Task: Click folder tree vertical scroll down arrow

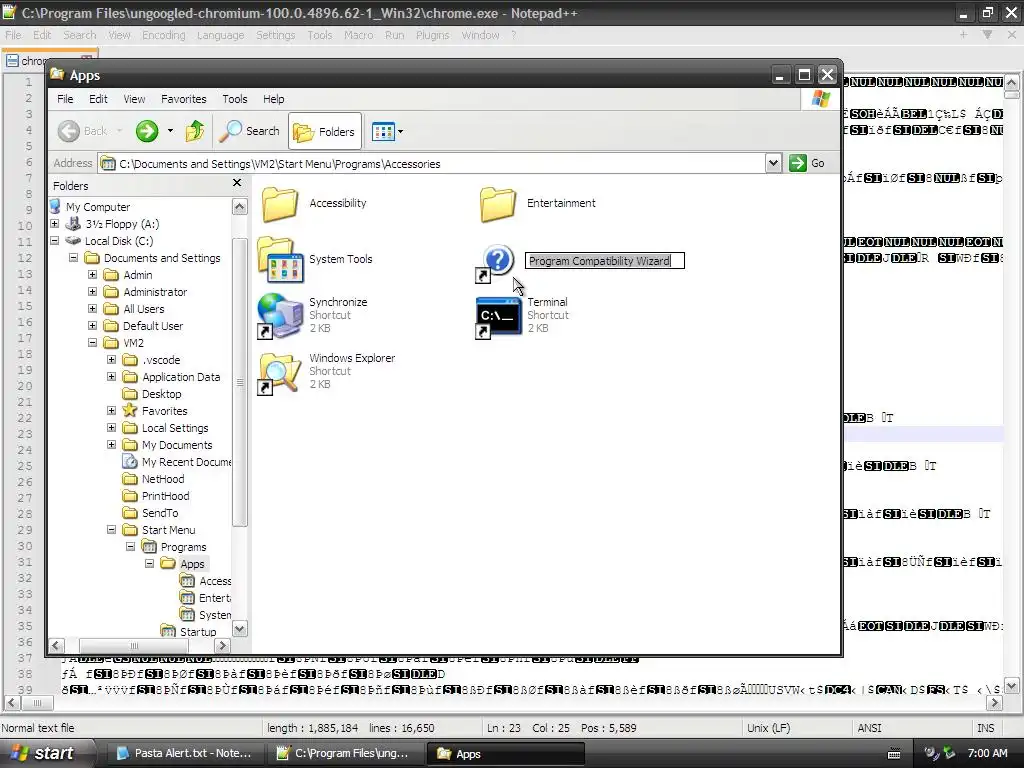Action: tap(240, 629)
